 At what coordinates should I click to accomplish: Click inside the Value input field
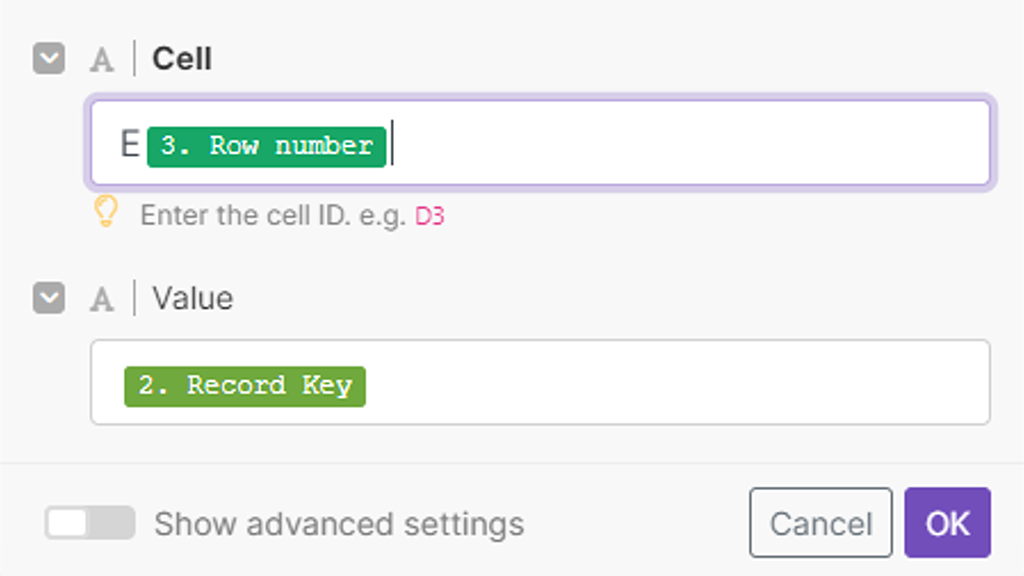click(540, 382)
